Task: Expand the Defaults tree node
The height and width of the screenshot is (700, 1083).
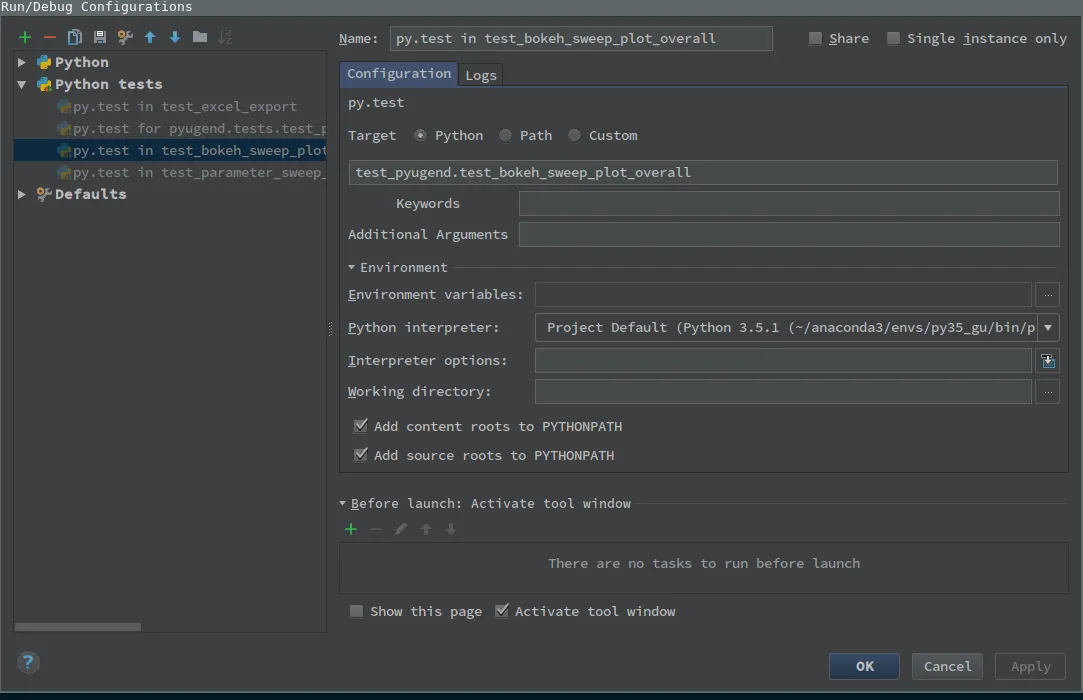Action: tap(22, 194)
